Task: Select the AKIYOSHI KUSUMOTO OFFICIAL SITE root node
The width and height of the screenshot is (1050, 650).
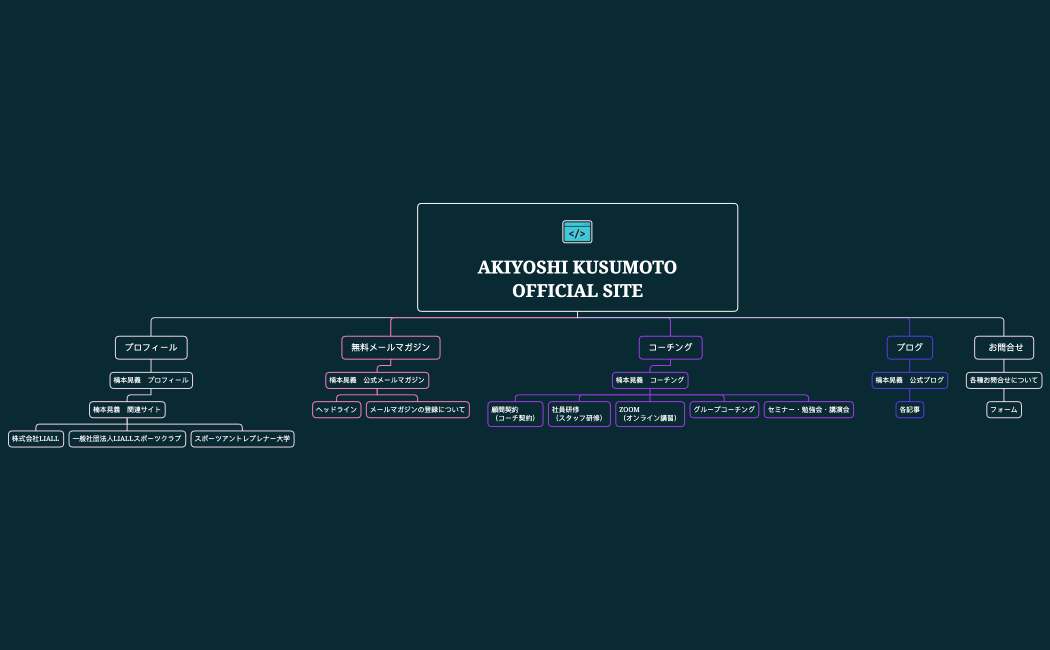Action: coord(577,279)
